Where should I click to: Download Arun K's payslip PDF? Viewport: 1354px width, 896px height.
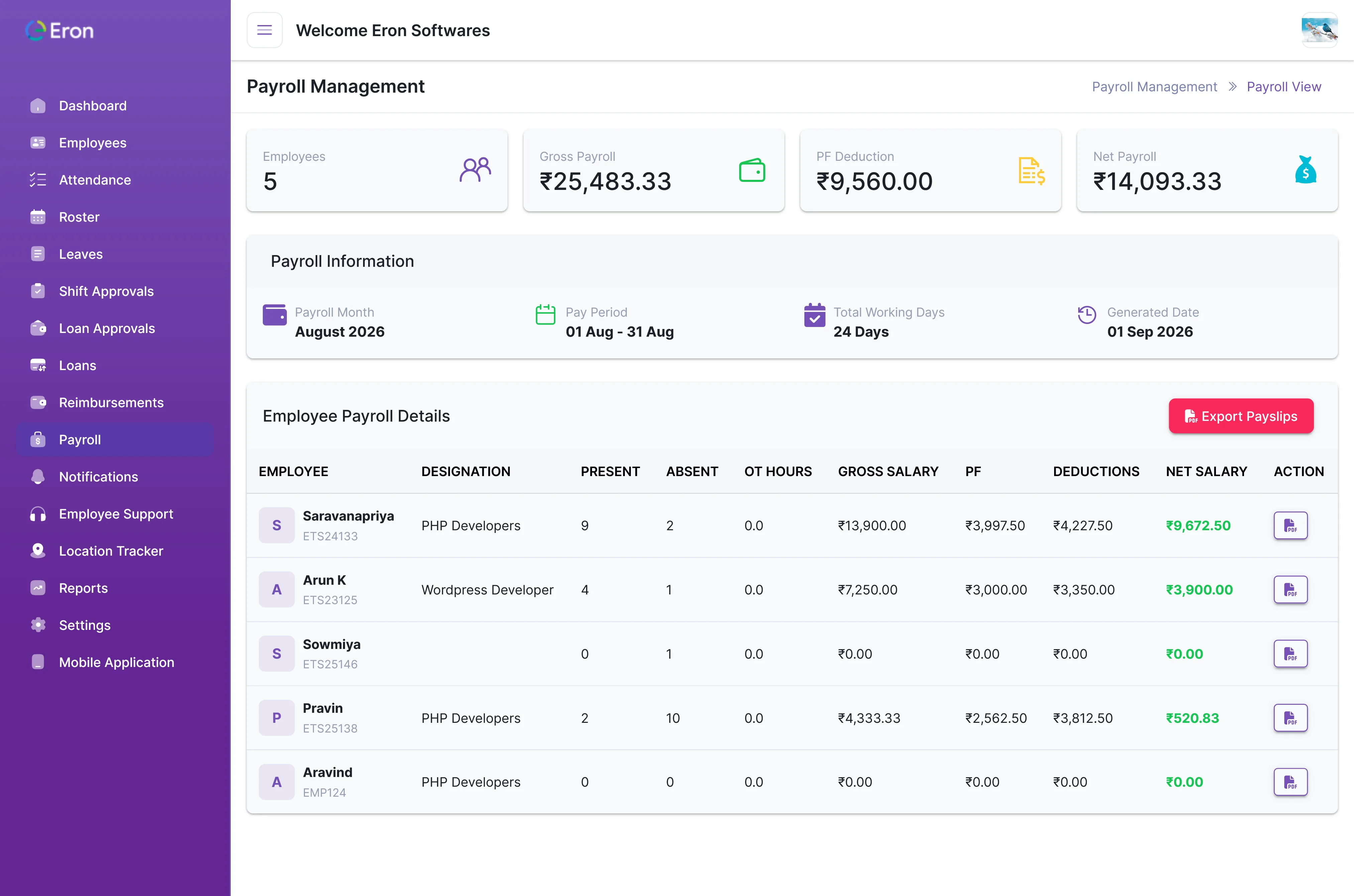[x=1290, y=590]
